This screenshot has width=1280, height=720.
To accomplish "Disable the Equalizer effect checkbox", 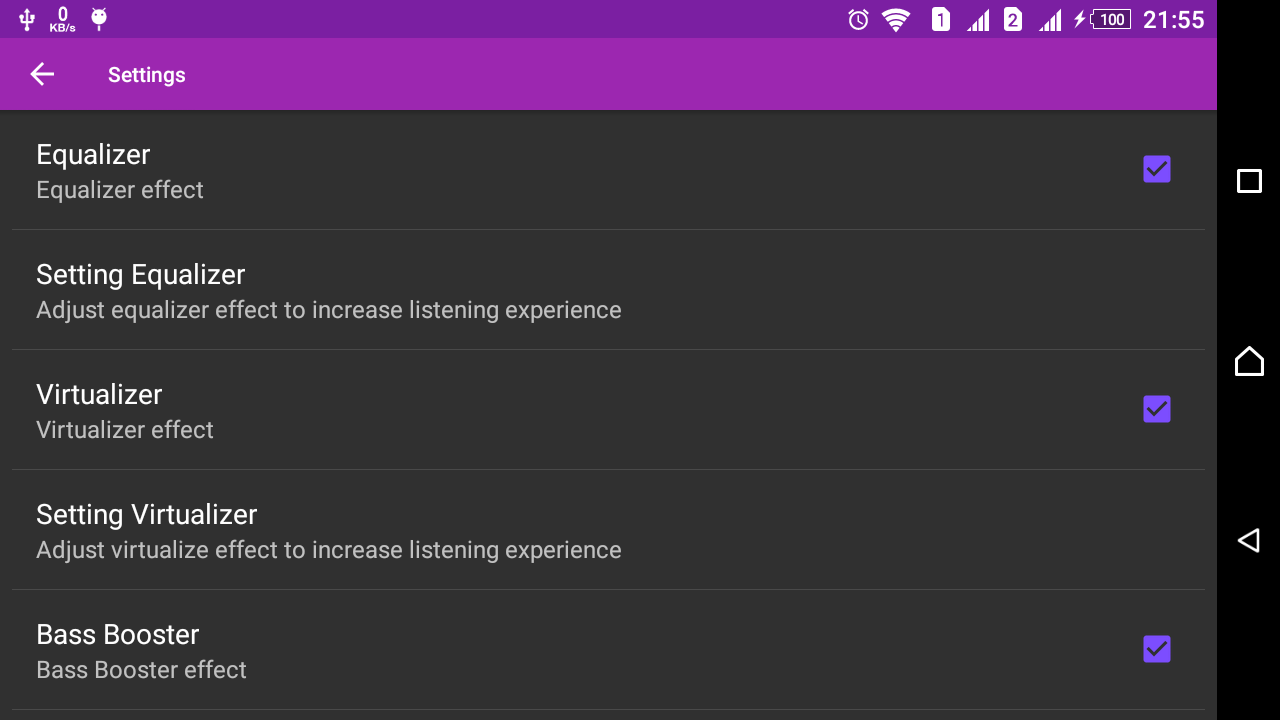I will tap(1156, 169).
